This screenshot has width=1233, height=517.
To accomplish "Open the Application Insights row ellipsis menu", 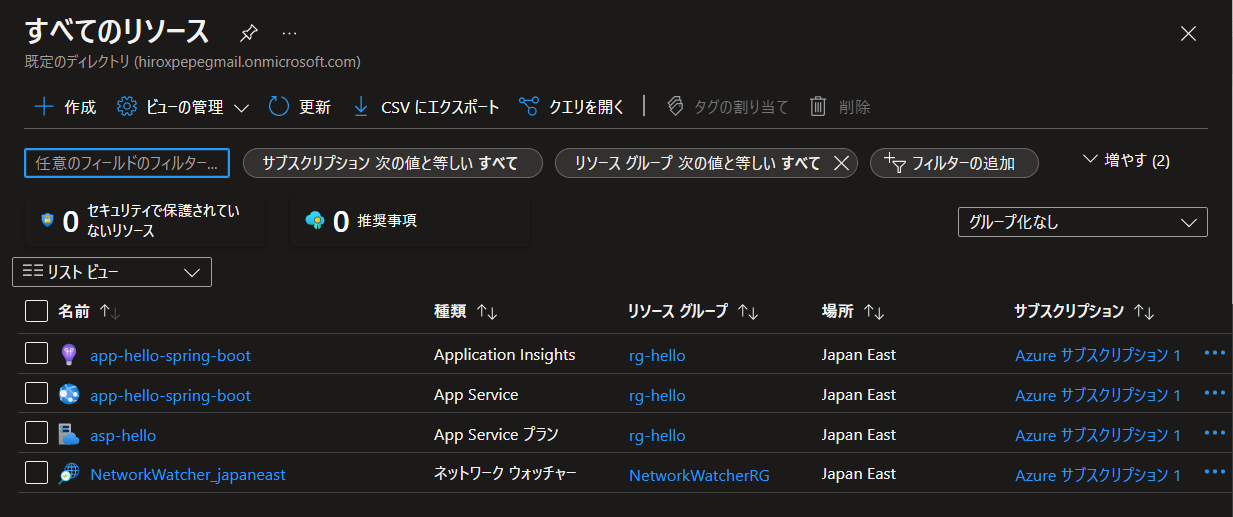I will click(x=1215, y=353).
